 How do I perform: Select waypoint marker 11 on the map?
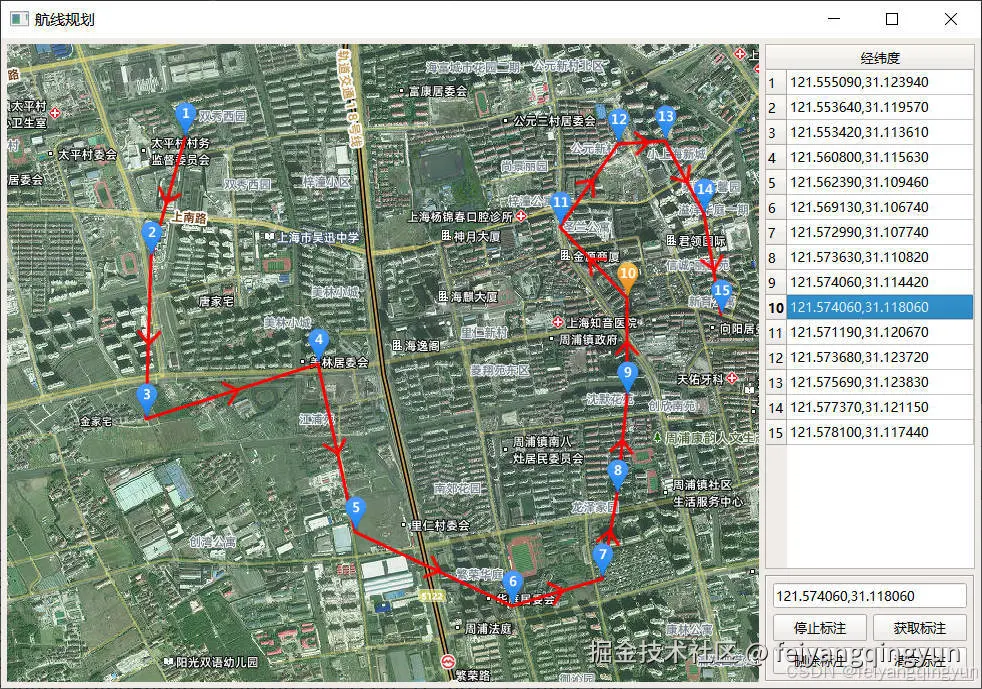coord(561,205)
